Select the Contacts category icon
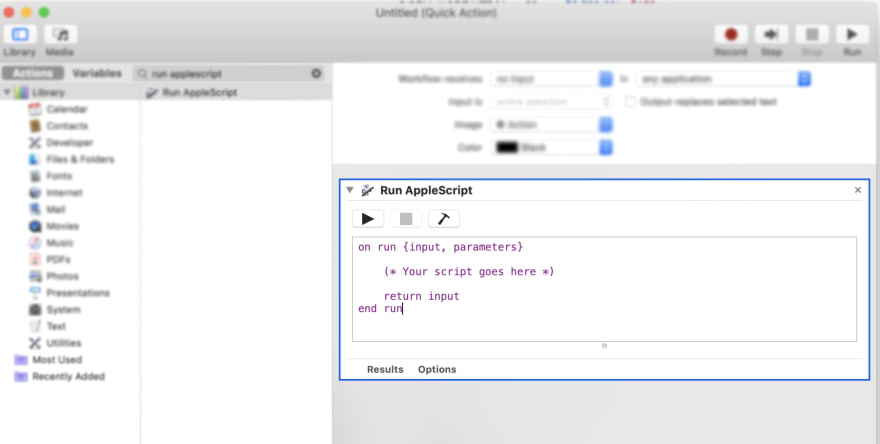The height and width of the screenshot is (444, 880). 35,126
